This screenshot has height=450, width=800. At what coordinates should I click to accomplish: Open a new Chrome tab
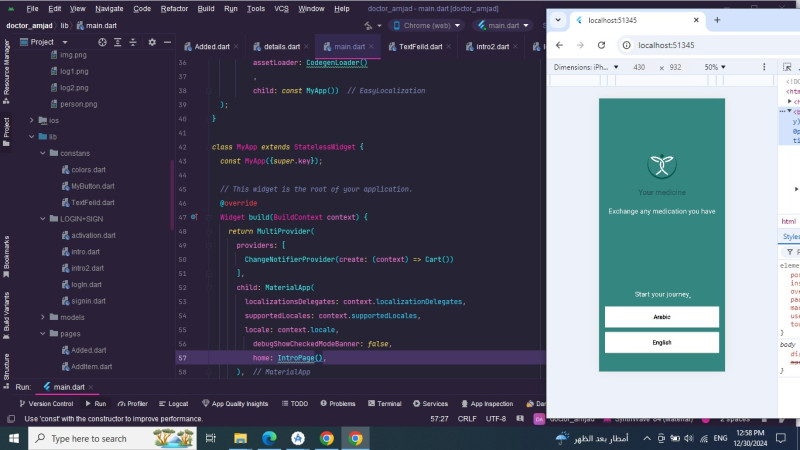point(717,20)
